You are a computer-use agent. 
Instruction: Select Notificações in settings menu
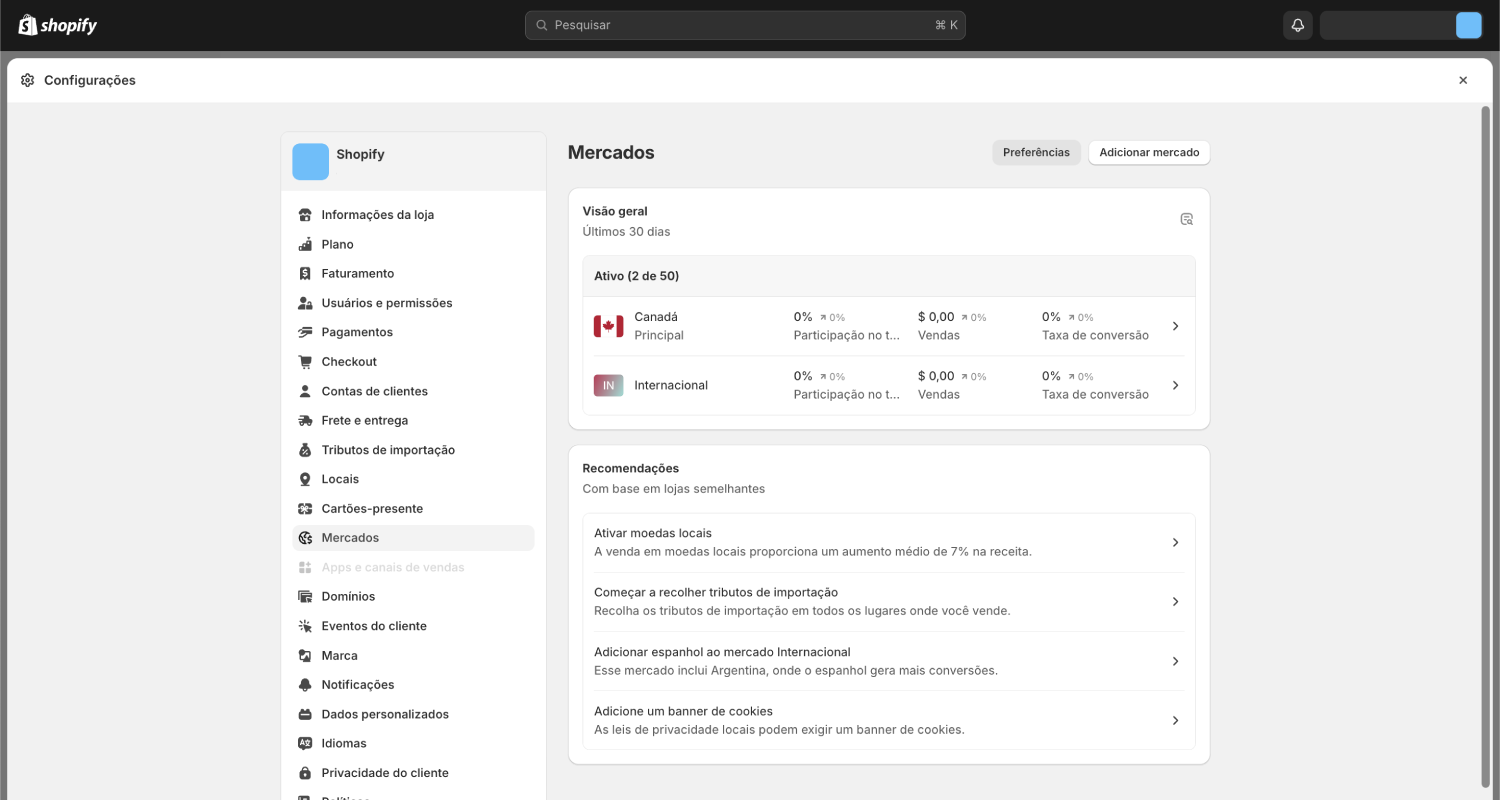coord(413,685)
